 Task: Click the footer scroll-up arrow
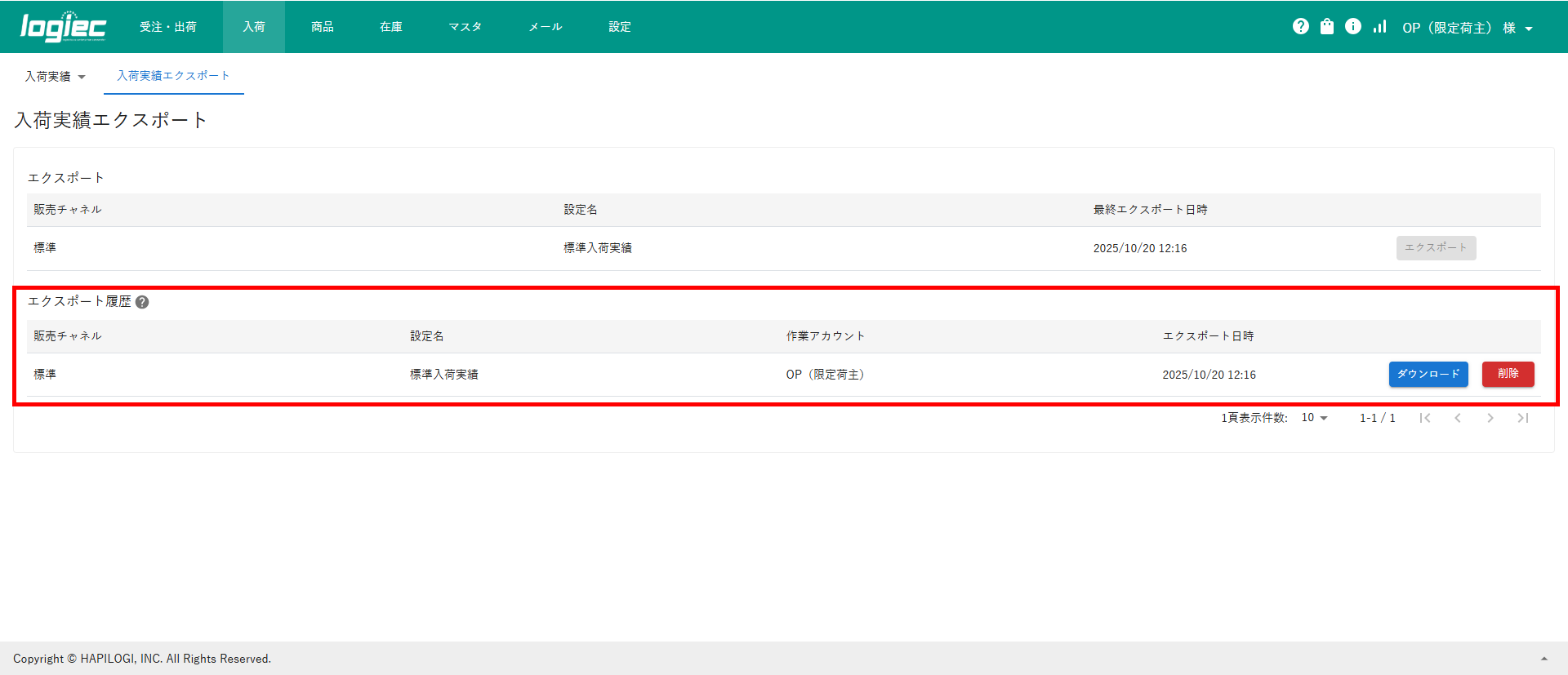[x=1543, y=659]
